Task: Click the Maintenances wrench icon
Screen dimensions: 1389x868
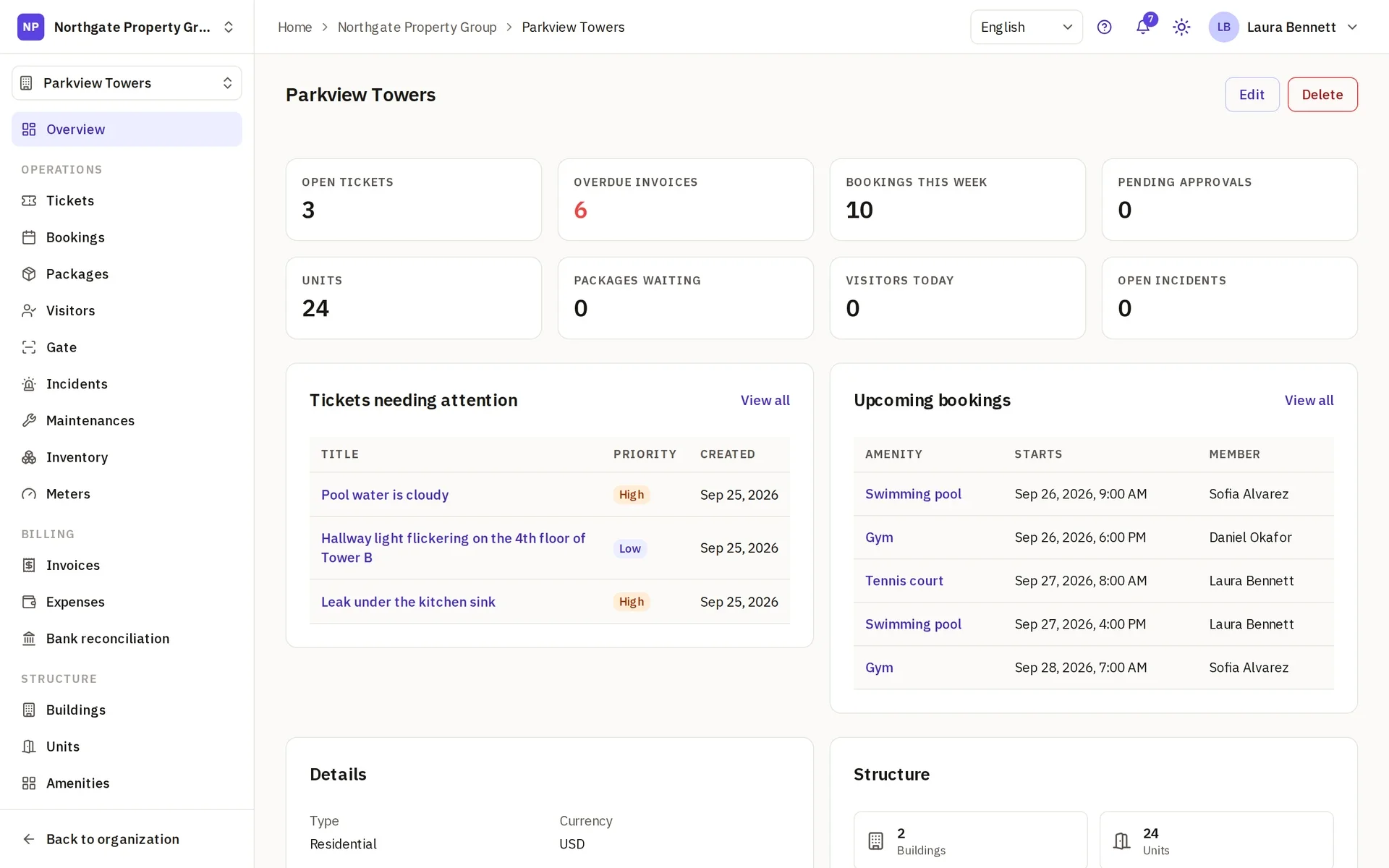Action: point(29,420)
